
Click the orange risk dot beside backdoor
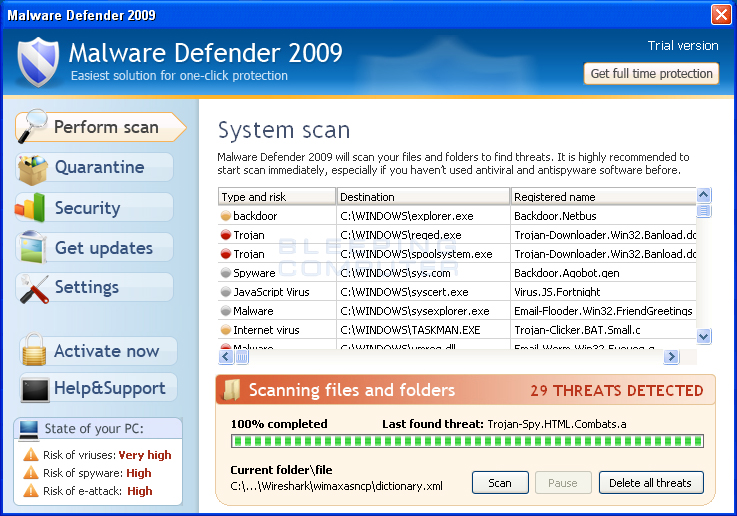pyautogui.click(x=226, y=216)
